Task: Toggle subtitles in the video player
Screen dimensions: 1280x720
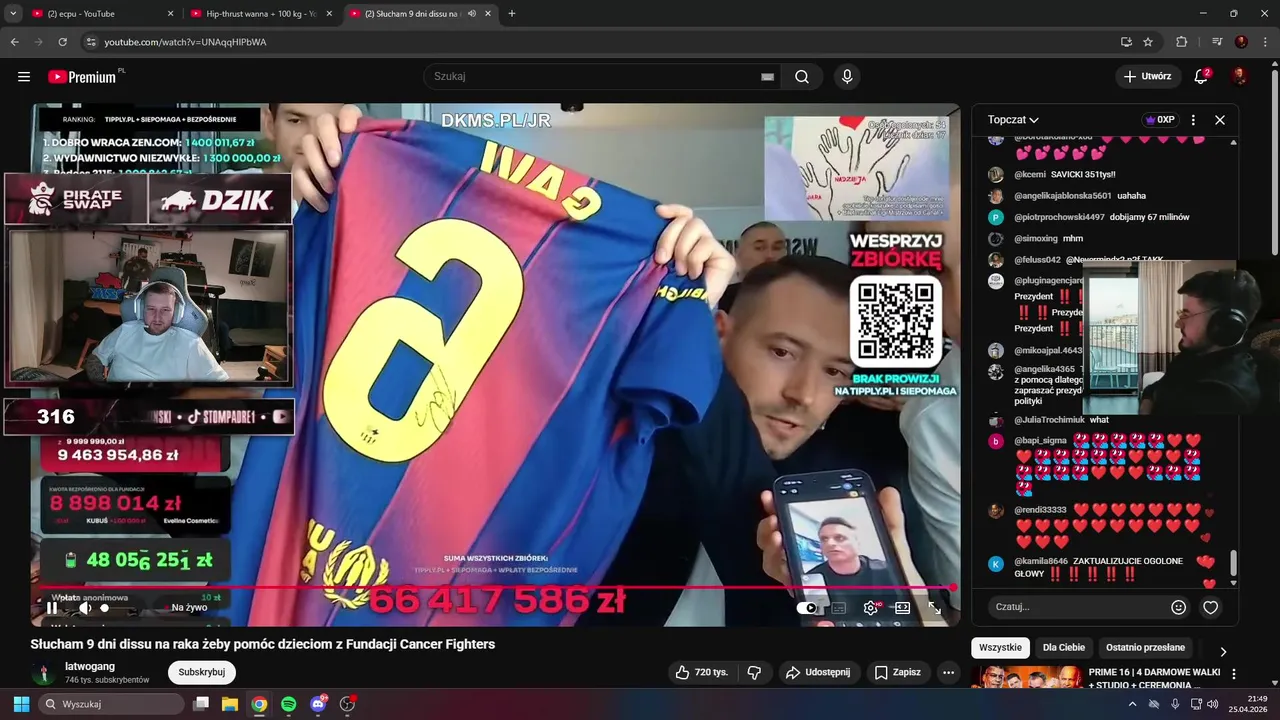Action: [839, 607]
